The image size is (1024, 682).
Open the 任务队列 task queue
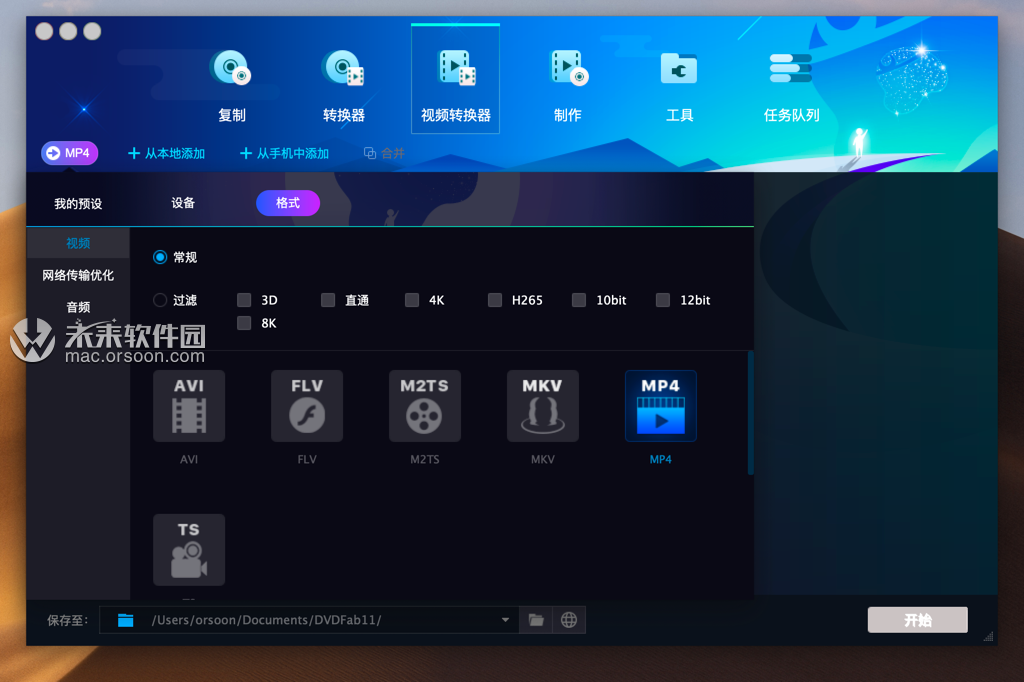pos(791,86)
